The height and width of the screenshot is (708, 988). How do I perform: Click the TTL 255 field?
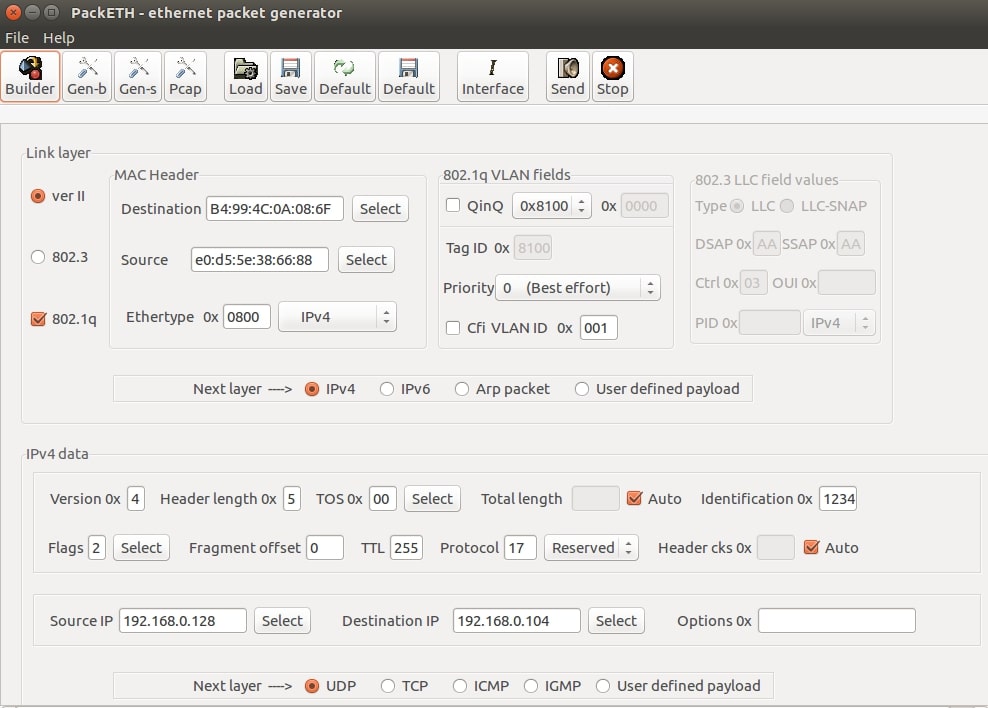point(406,547)
